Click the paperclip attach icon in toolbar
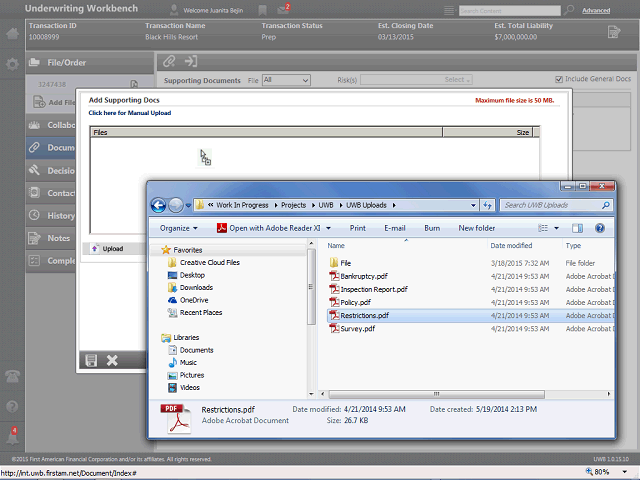 point(169,62)
